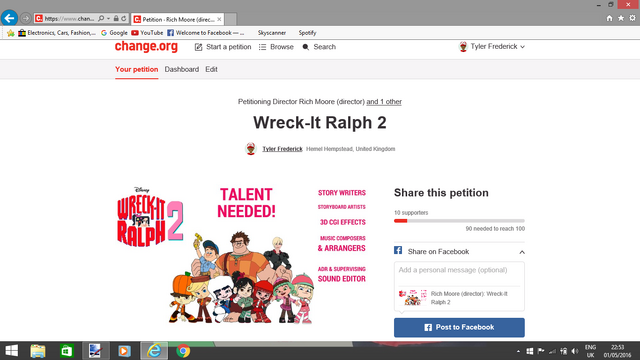Show hidden system tray icons
Viewport: 640px width, 360px height.
(518, 351)
